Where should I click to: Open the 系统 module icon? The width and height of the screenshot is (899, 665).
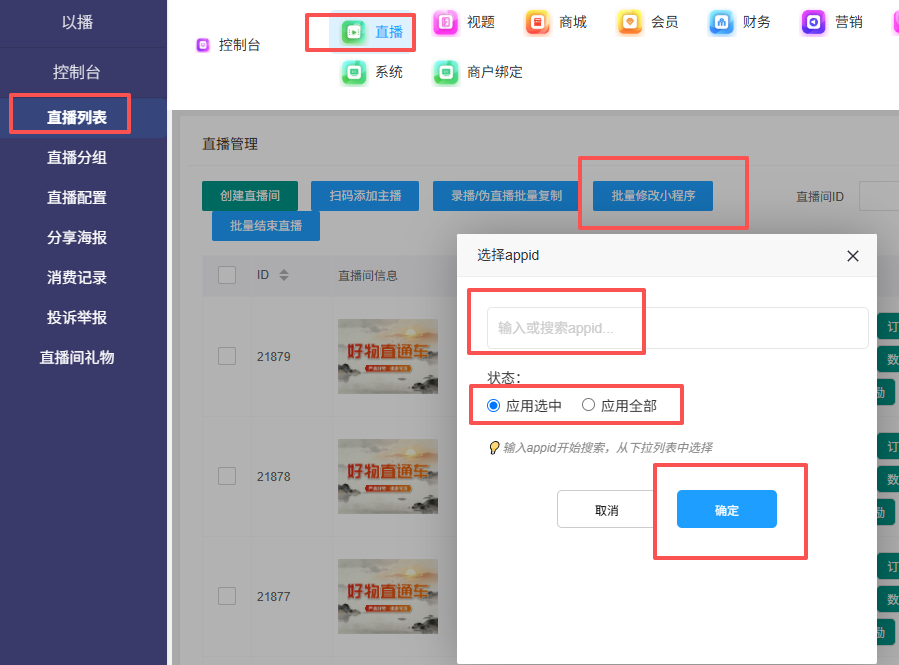coord(353,72)
